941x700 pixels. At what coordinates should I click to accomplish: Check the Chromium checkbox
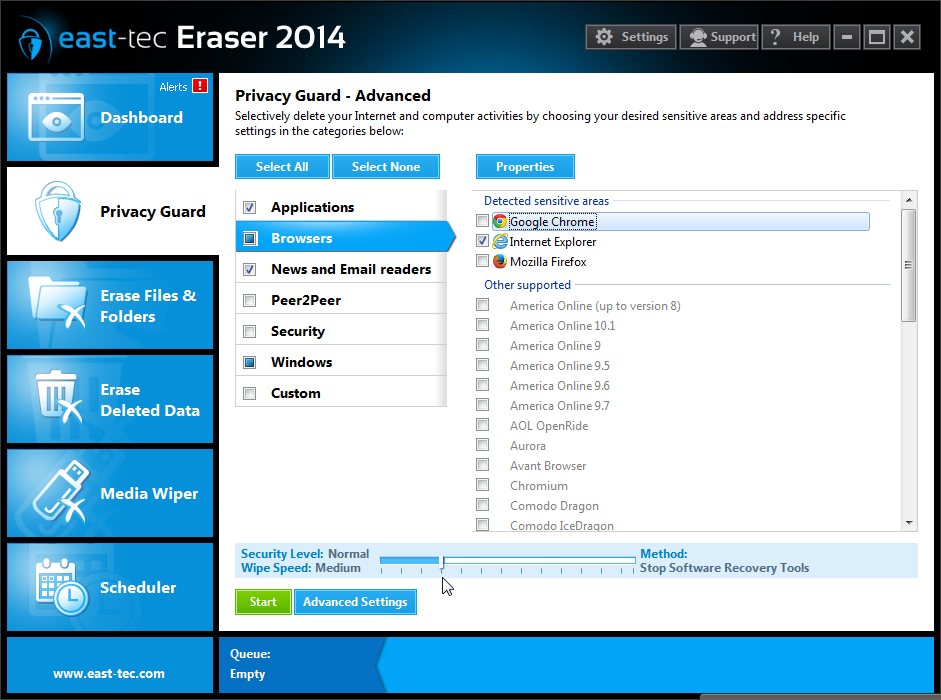point(483,484)
